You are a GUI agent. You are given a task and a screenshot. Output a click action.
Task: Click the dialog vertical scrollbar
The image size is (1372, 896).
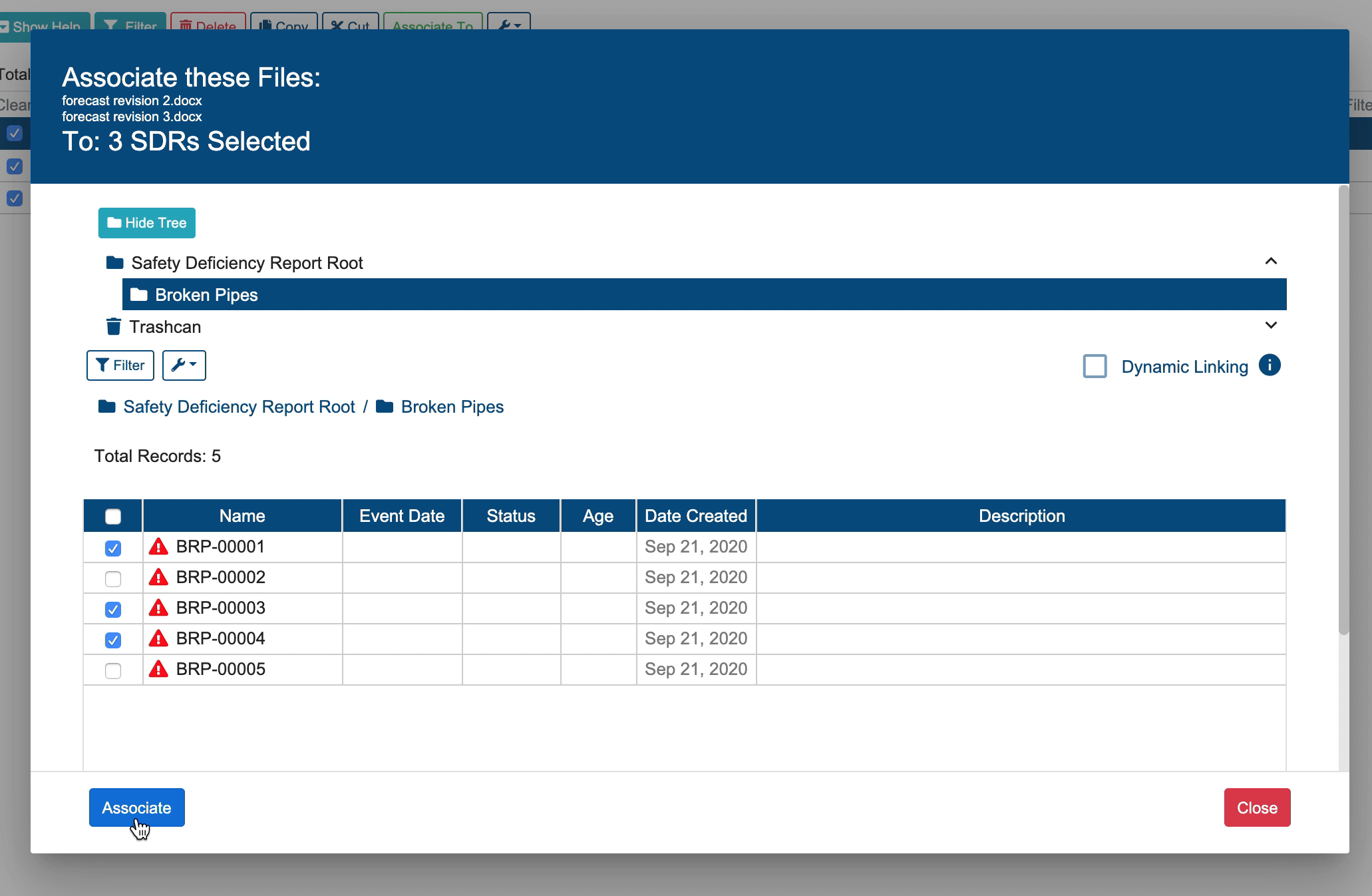[x=1343, y=410]
